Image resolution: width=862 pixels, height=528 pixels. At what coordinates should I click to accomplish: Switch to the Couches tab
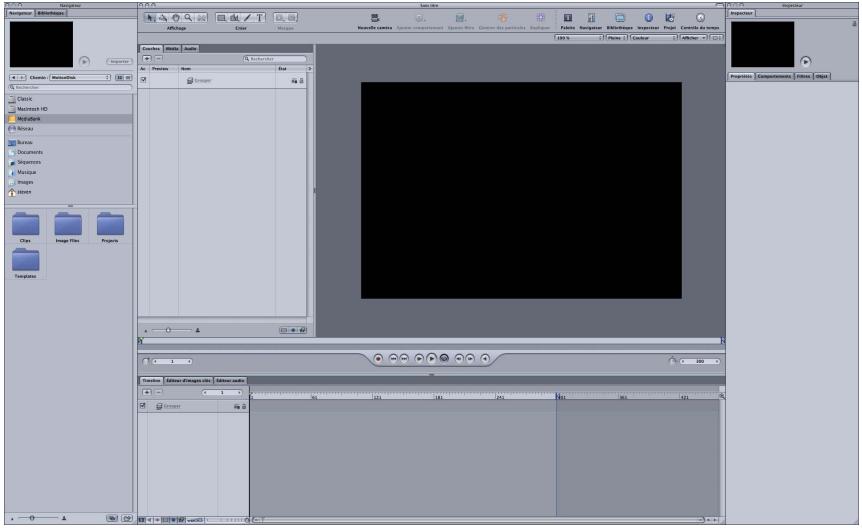pos(151,48)
